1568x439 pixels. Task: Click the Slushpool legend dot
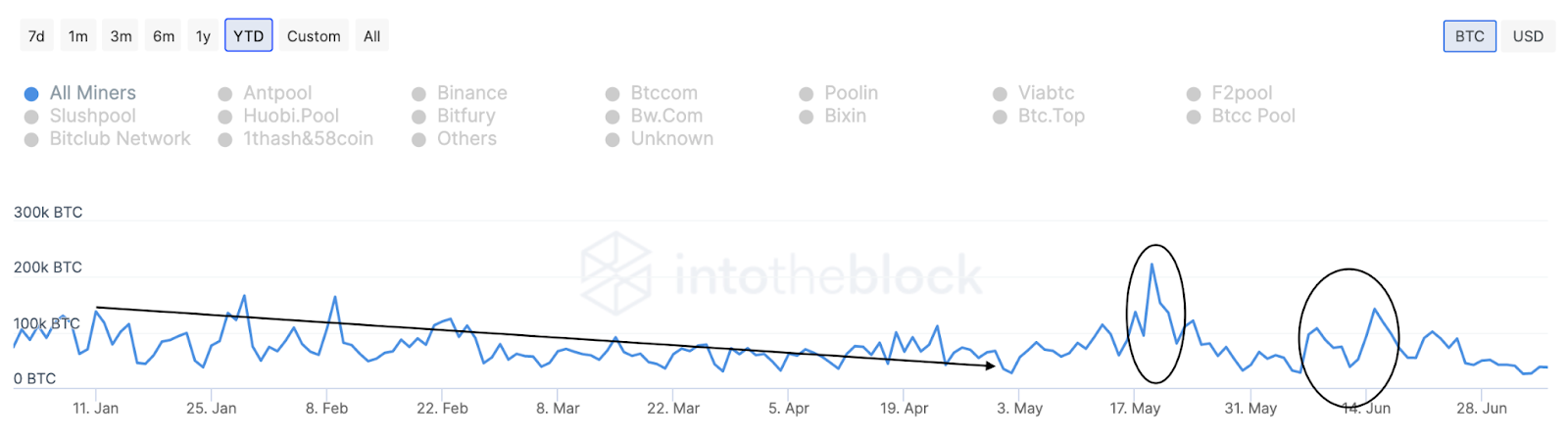[31, 117]
